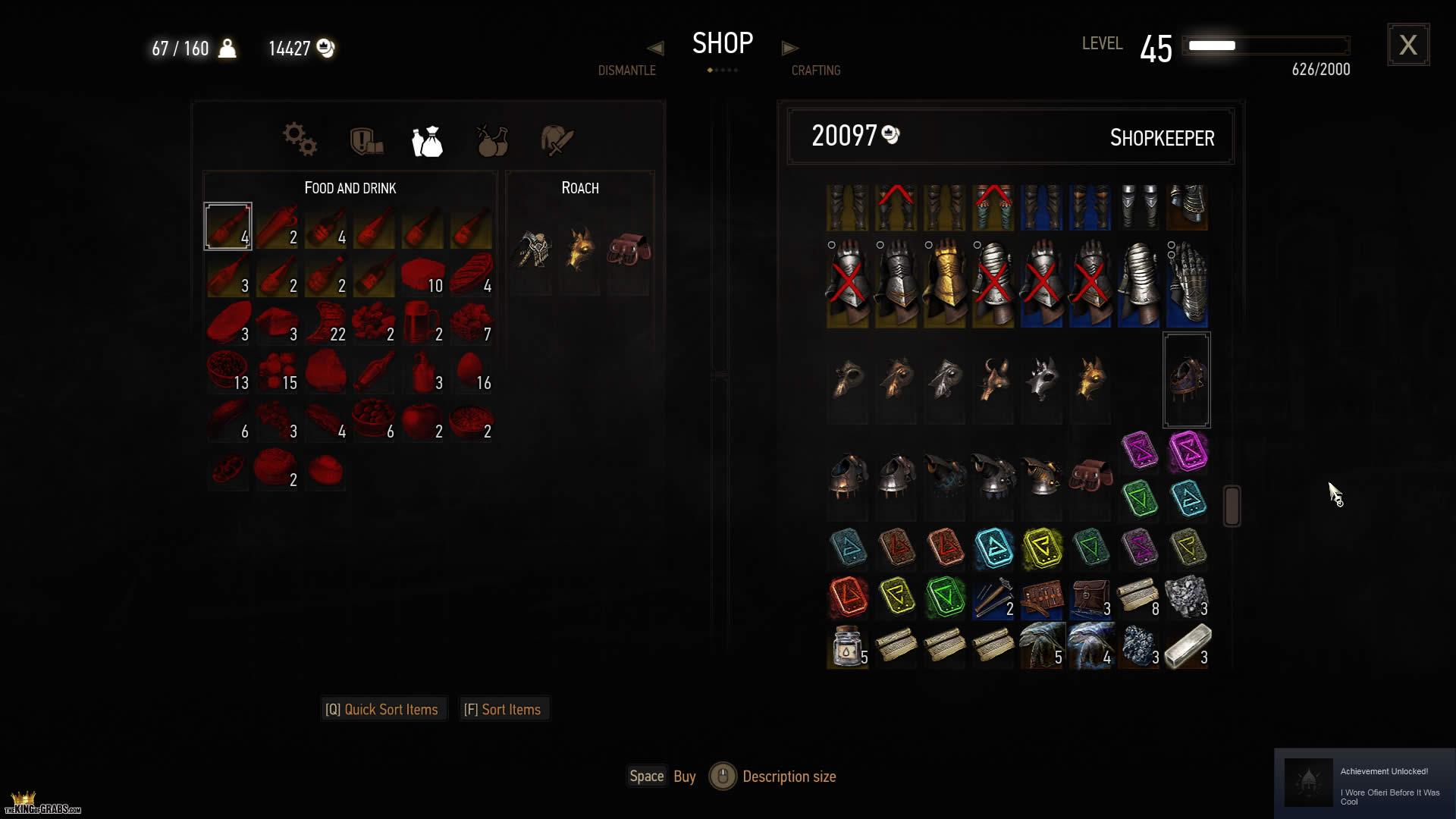Pick the silver ingot in shopkeeper stock
The height and width of the screenshot is (819, 1456).
pyautogui.click(x=1188, y=646)
